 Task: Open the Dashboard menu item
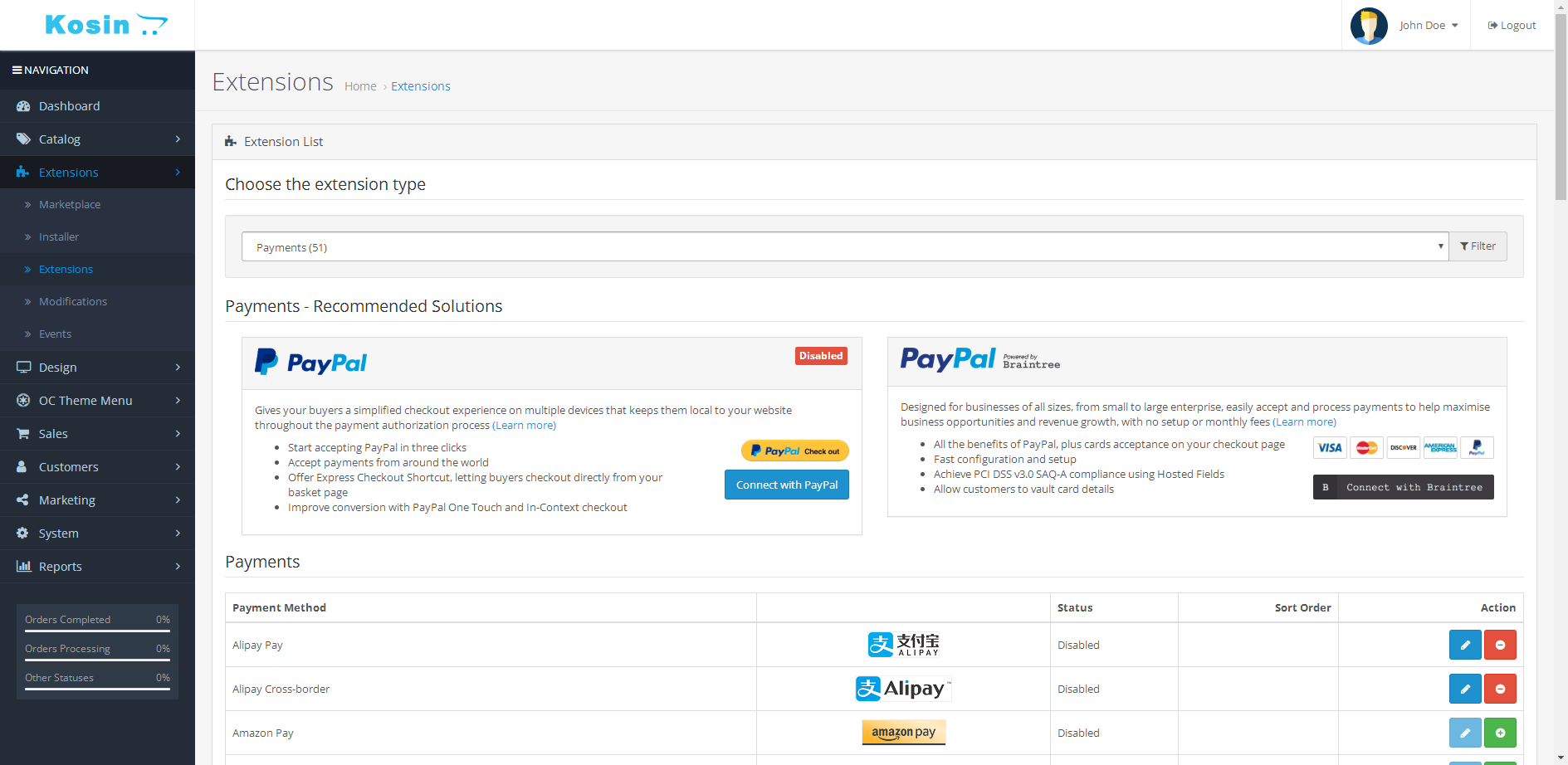click(69, 106)
